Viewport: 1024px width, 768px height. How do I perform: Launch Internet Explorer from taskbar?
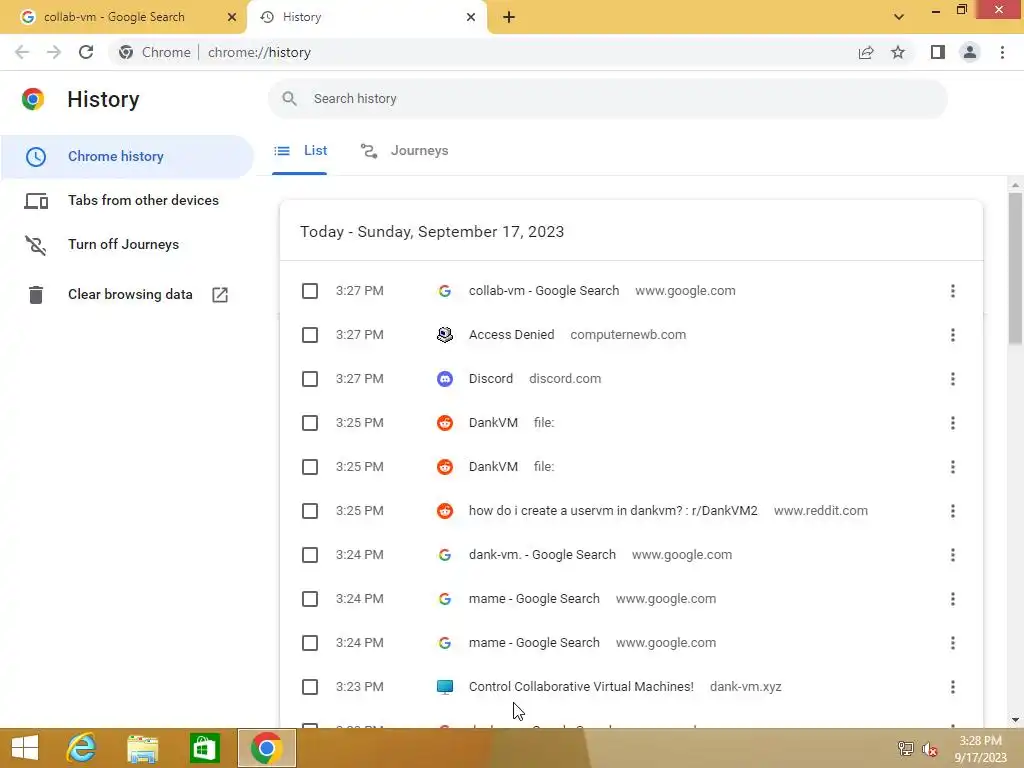(82, 748)
